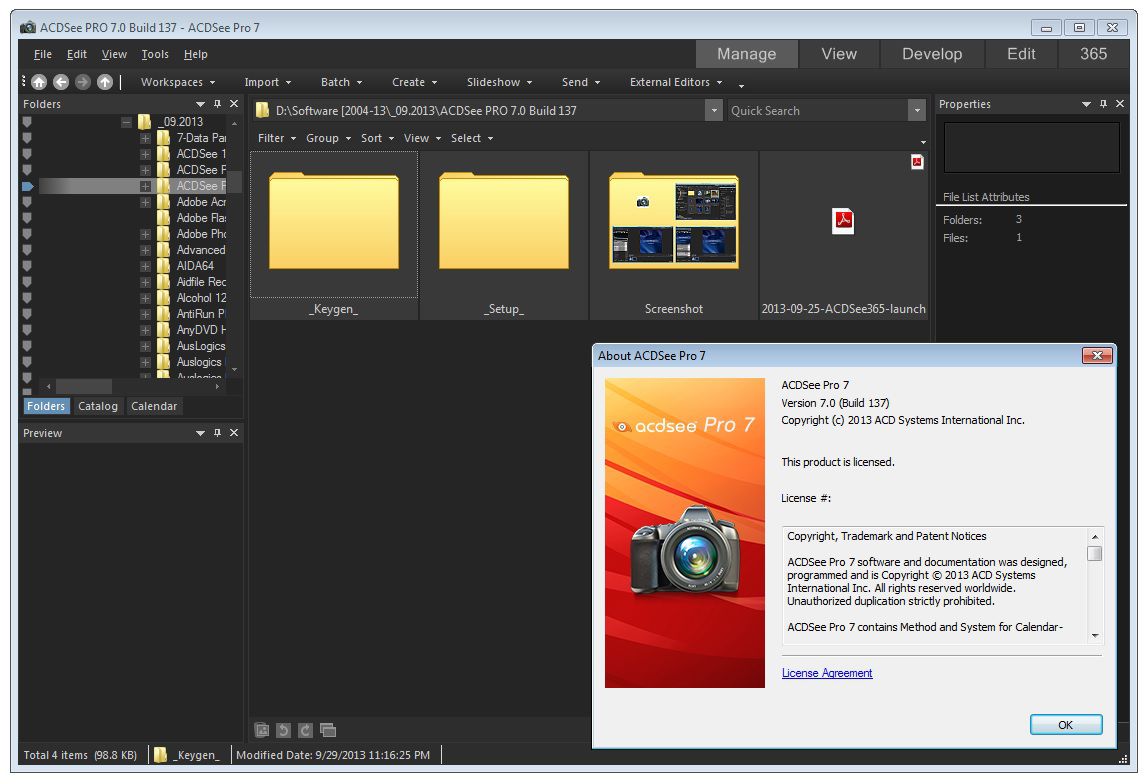Switch to the Catalog tab

pyautogui.click(x=98, y=406)
